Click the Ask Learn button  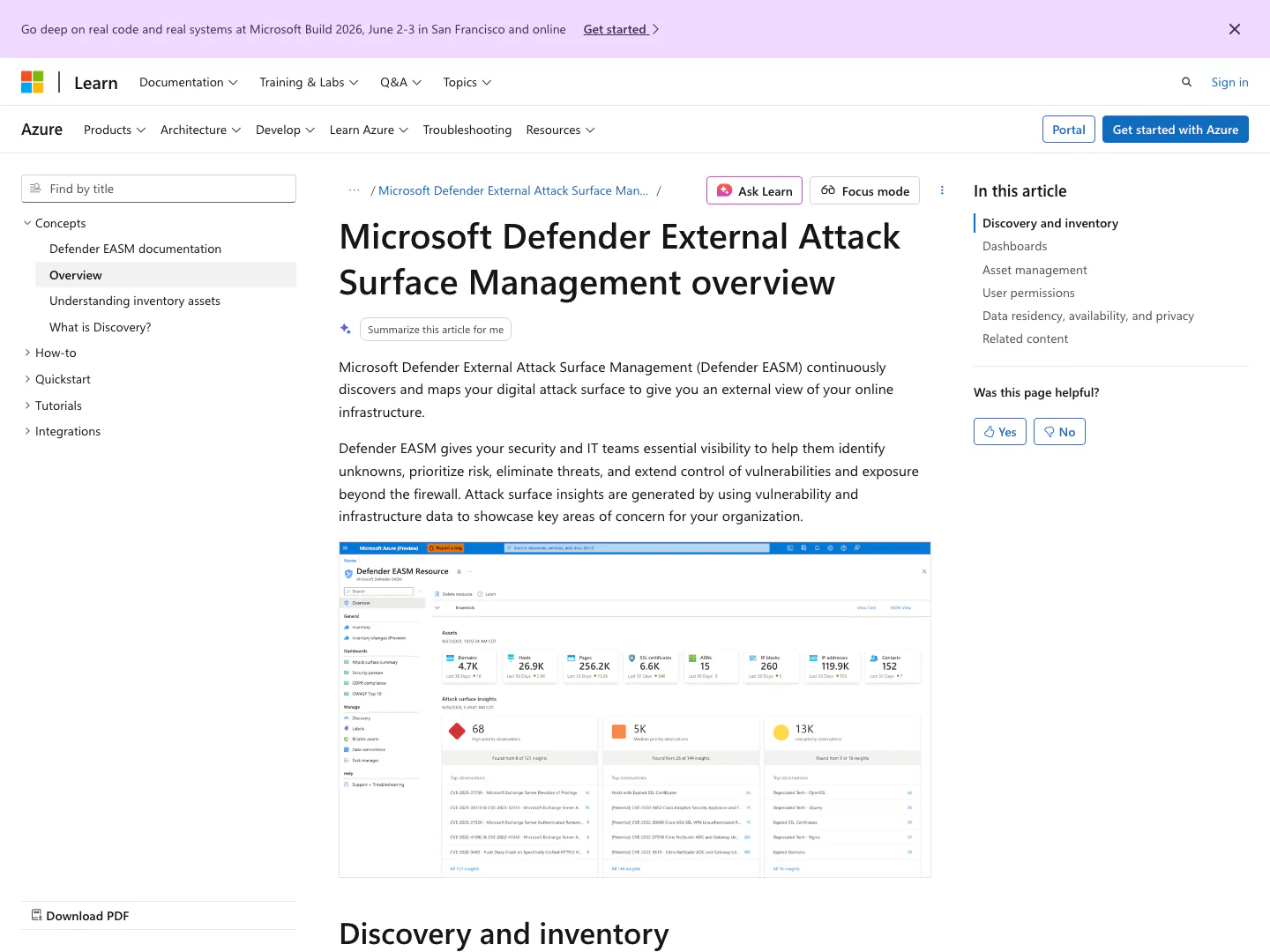coord(754,190)
